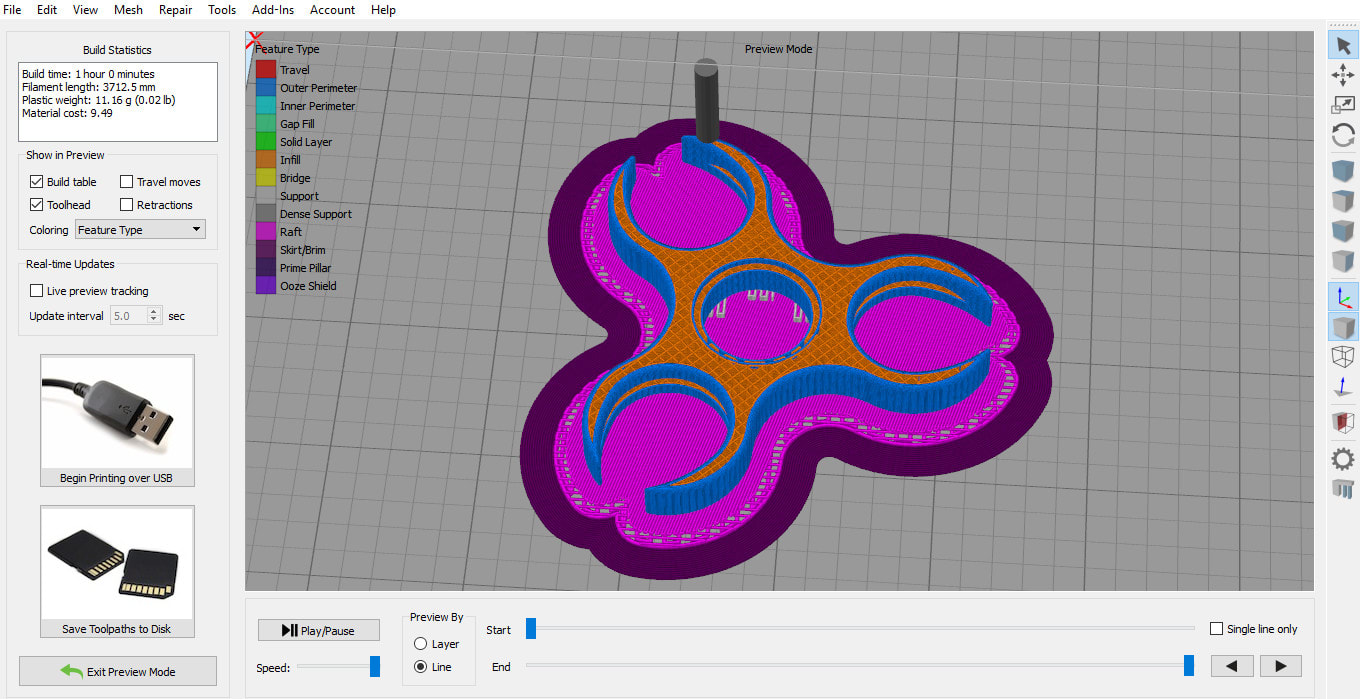The image size is (1360, 699).
Task: Enable Travel moves in preview
Action: 127,182
